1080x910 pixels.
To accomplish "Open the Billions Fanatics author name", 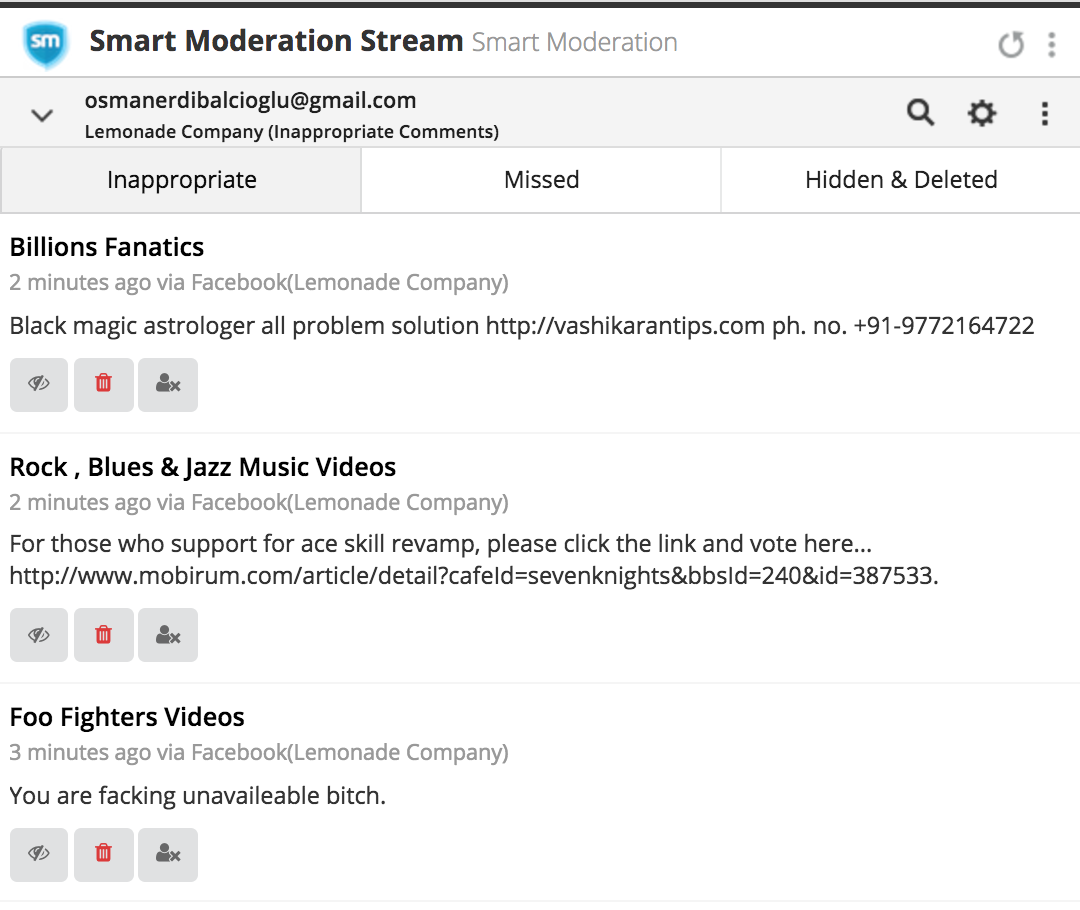I will (x=107, y=247).
